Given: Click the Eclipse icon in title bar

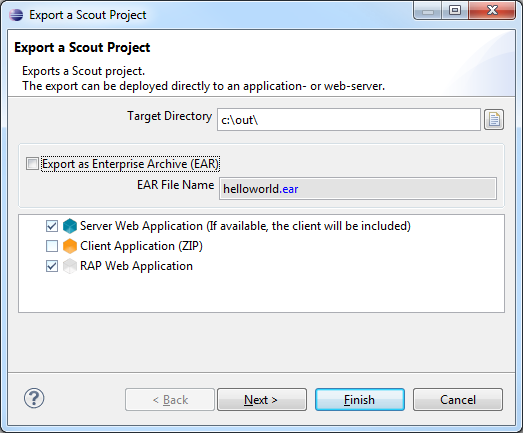Looking at the screenshot, I should click(16, 15).
